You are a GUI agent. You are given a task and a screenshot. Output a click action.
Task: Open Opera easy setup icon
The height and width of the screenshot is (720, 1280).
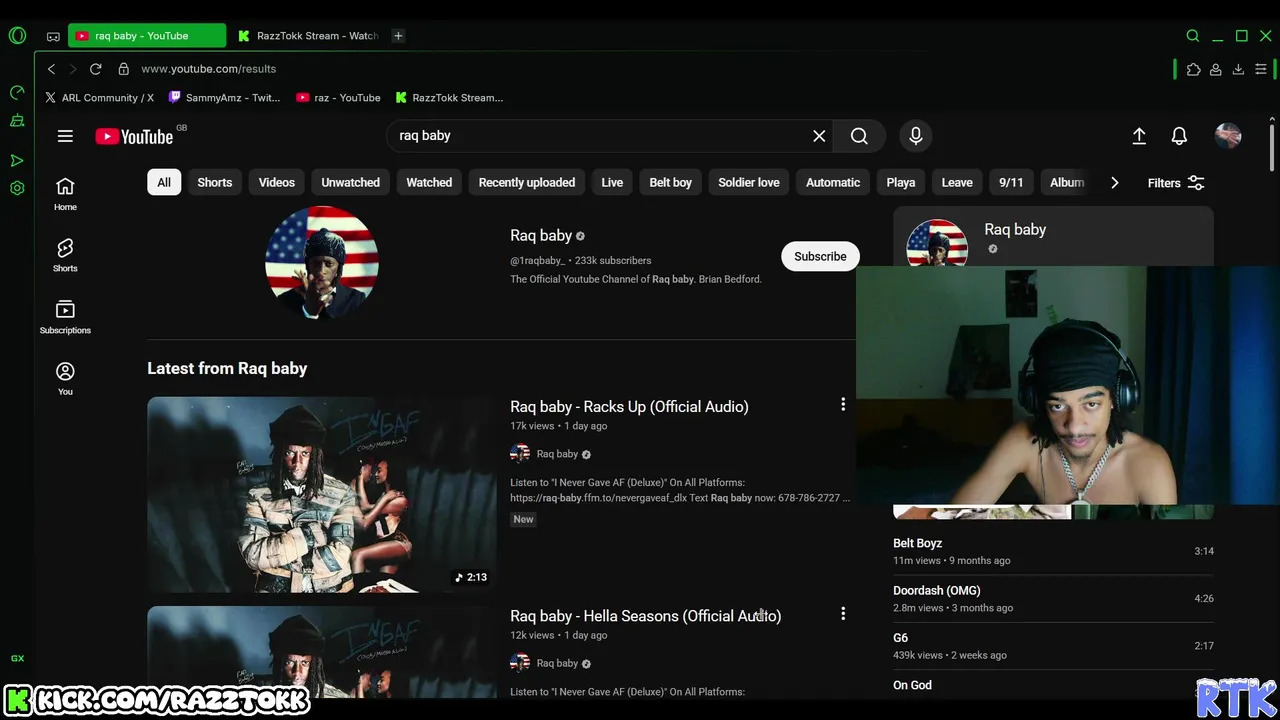tap(1261, 69)
